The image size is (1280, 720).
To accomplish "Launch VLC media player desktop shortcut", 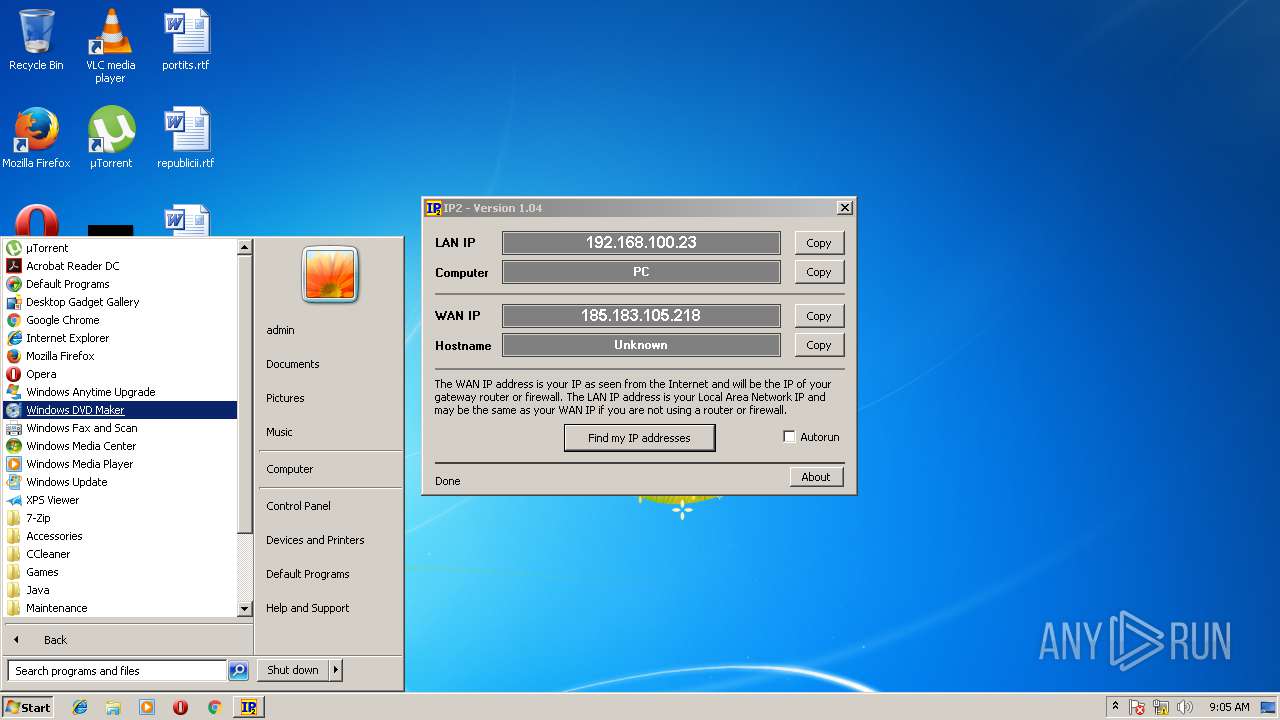I will 110,45.
